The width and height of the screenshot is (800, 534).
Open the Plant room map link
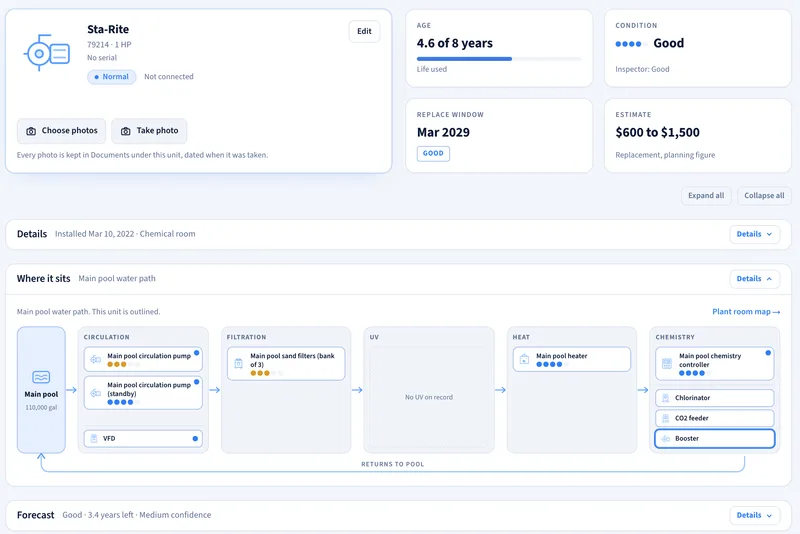746,312
